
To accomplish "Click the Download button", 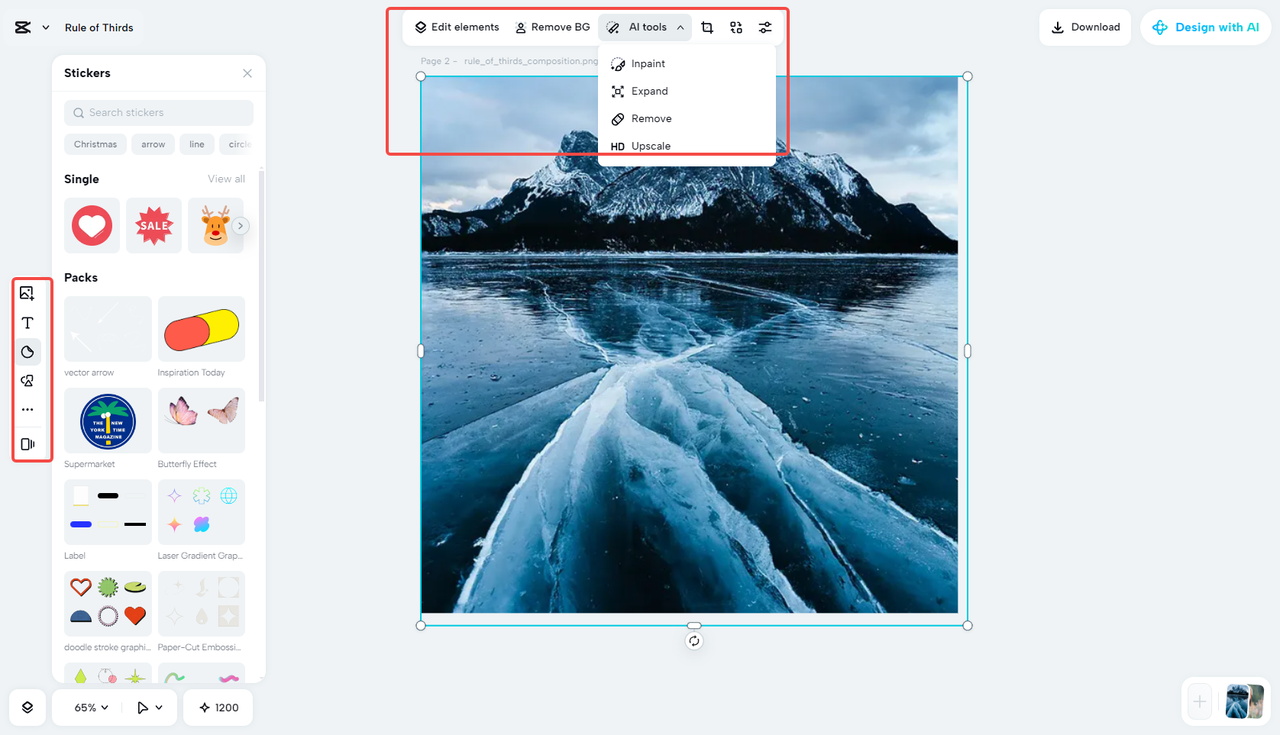I will click(1085, 27).
